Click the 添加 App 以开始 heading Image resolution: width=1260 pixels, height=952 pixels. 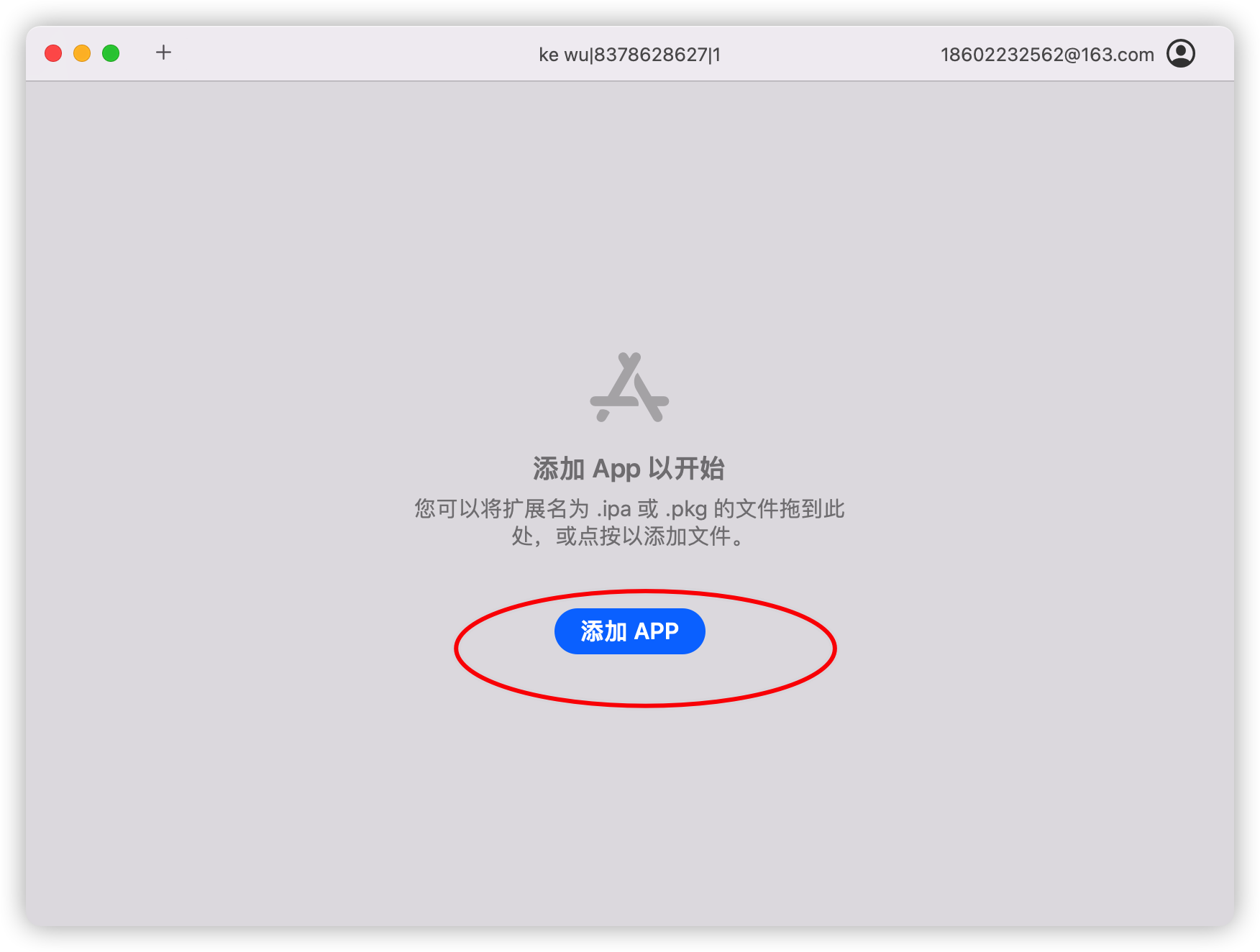point(629,469)
